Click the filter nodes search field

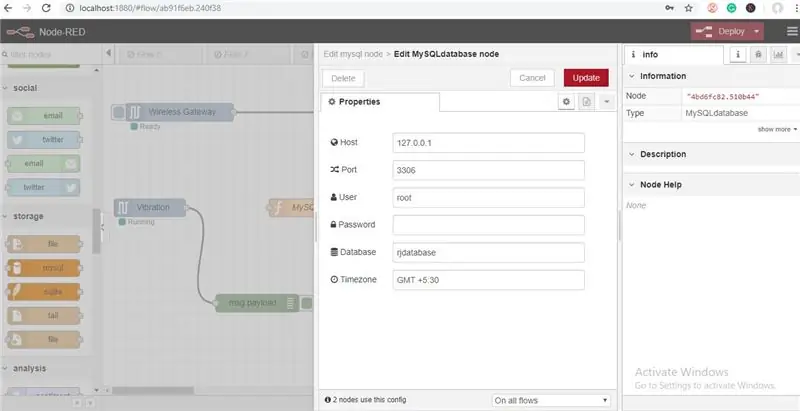(50, 54)
